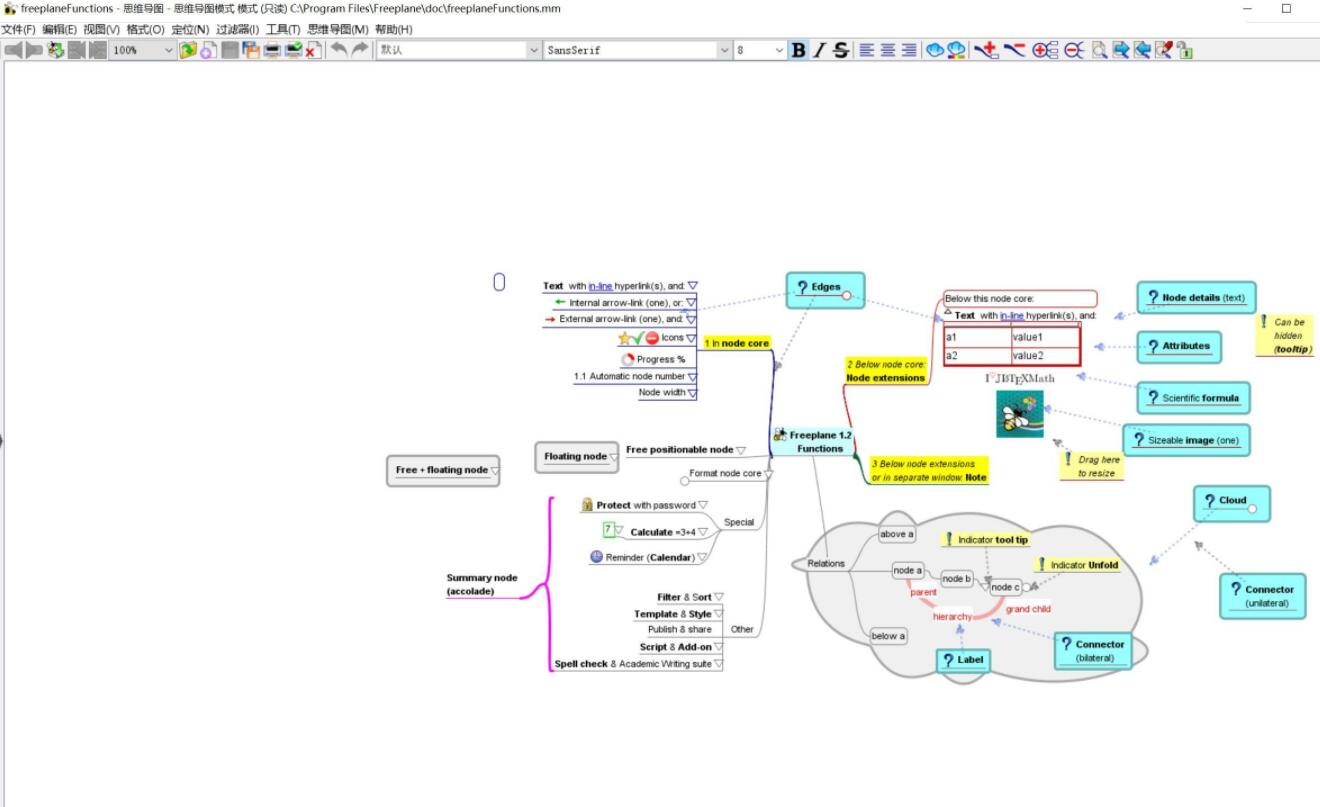This screenshot has width=1320, height=807.
Task: Print the map using printer icon
Action: pos(271,50)
